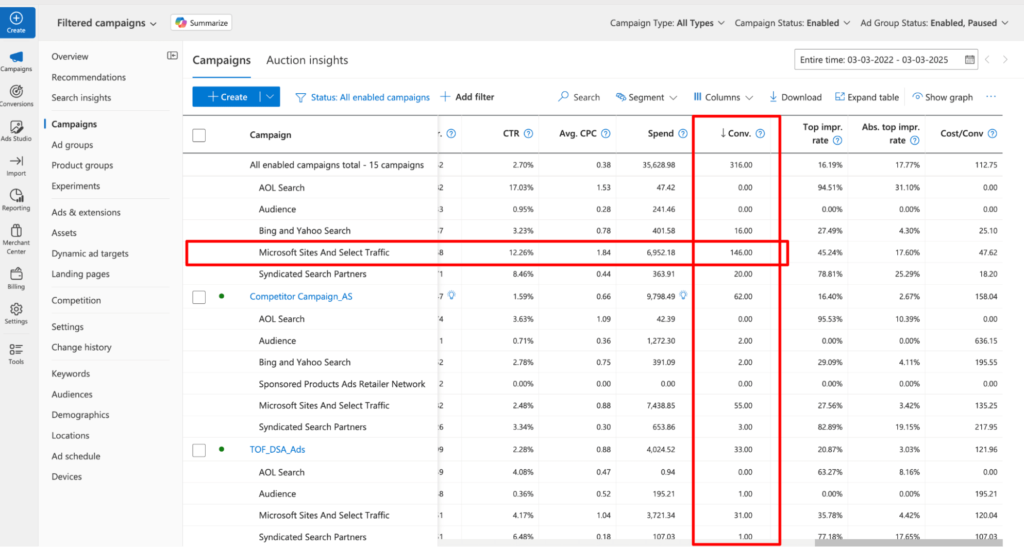This screenshot has height=547, width=1024.
Task: Open the Billing icon in sidebar
Action: tap(16, 276)
